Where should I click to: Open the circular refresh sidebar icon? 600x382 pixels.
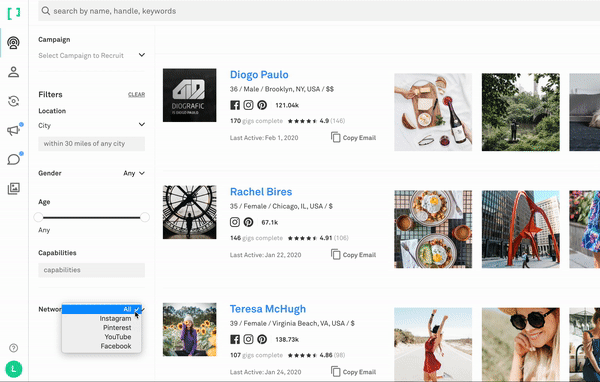click(13, 101)
